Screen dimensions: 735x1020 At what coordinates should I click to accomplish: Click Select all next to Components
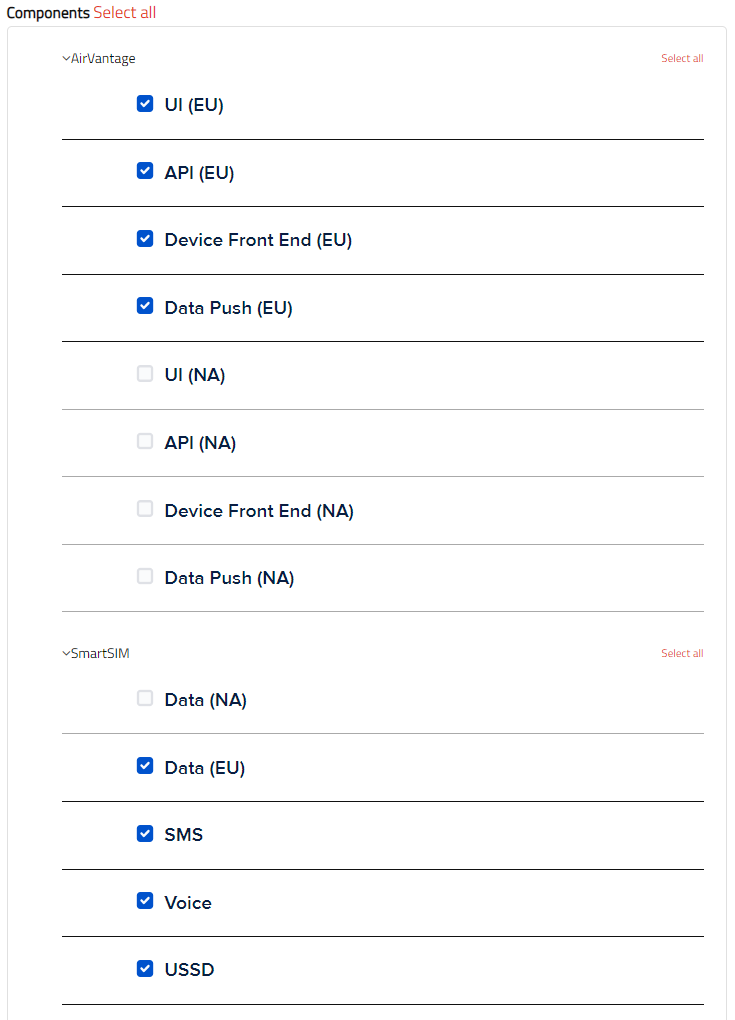[x=125, y=13]
